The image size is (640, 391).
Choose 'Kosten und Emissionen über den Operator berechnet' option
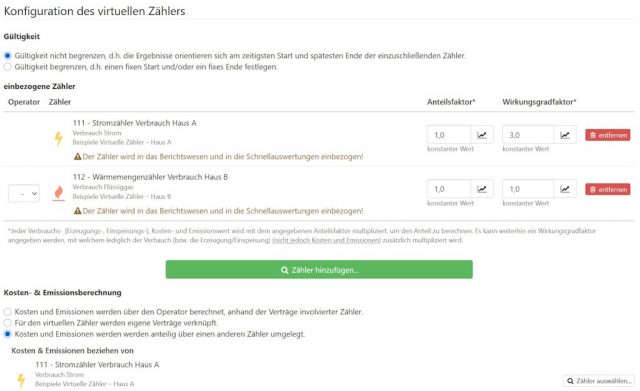point(7,312)
